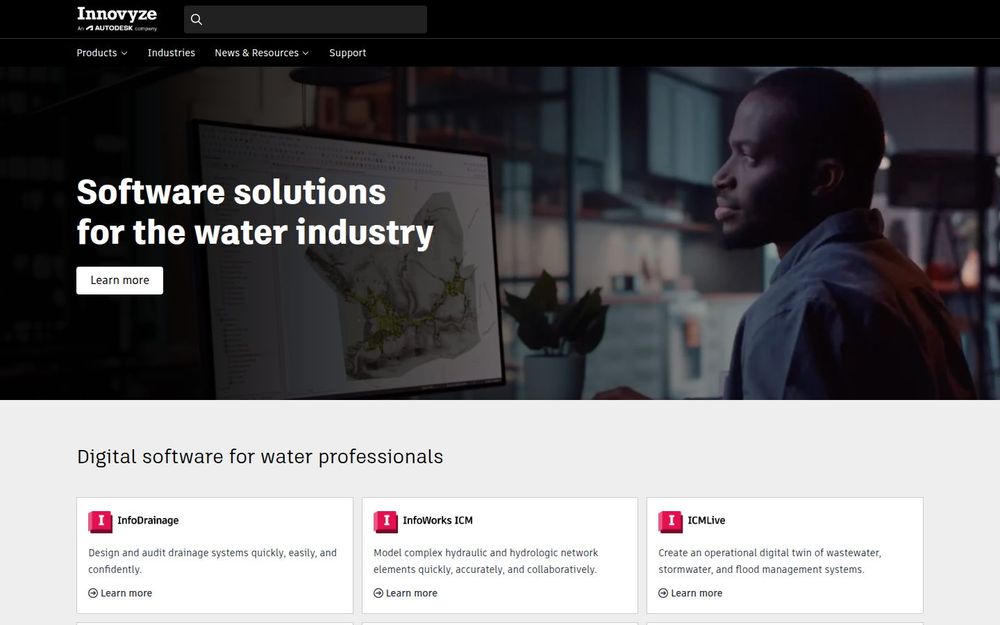1000x625 pixels.
Task: Click the magnifier search icon
Action: coord(196,20)
